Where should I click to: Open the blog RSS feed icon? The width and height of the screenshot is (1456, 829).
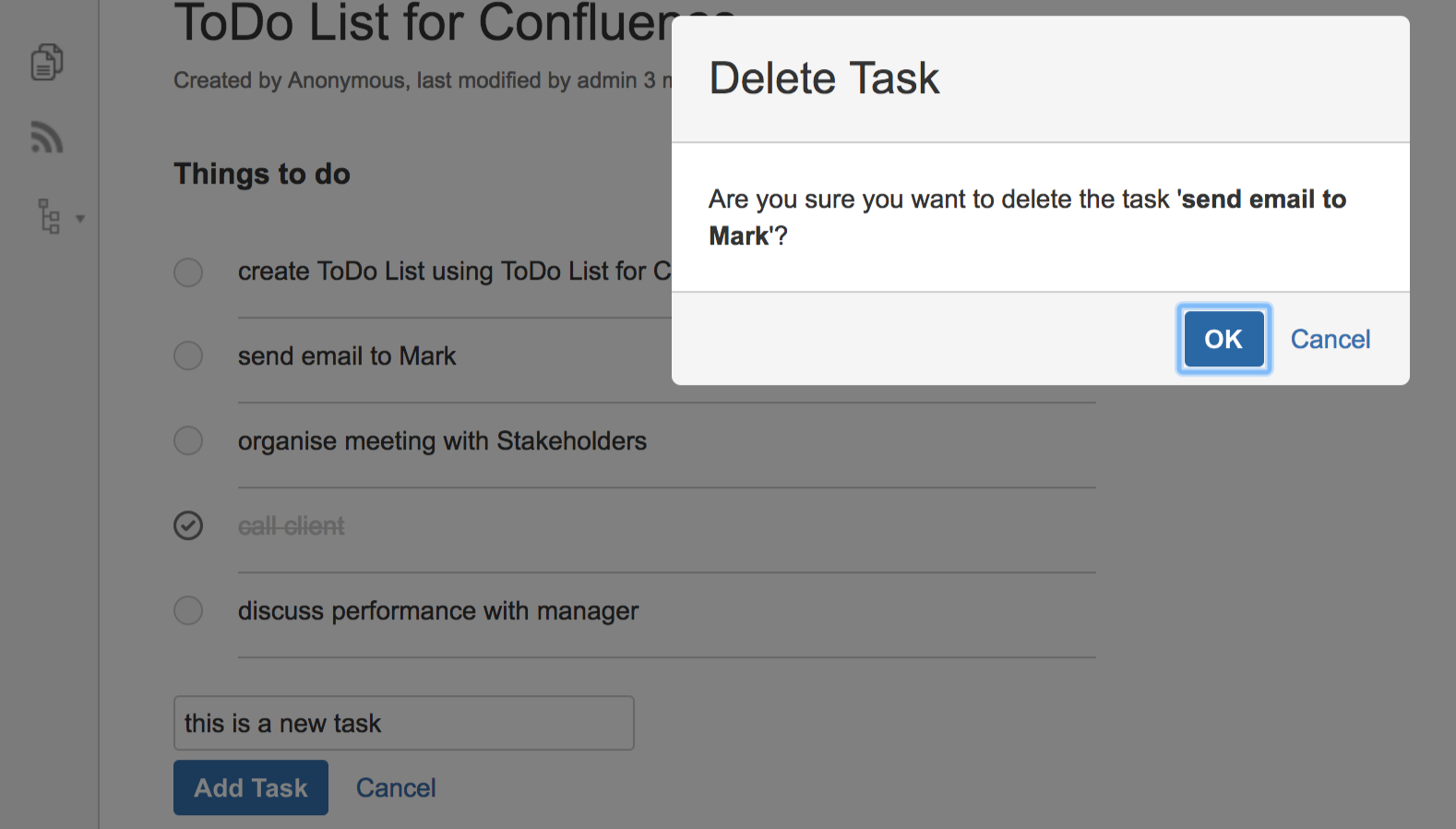tap(47, 137)
